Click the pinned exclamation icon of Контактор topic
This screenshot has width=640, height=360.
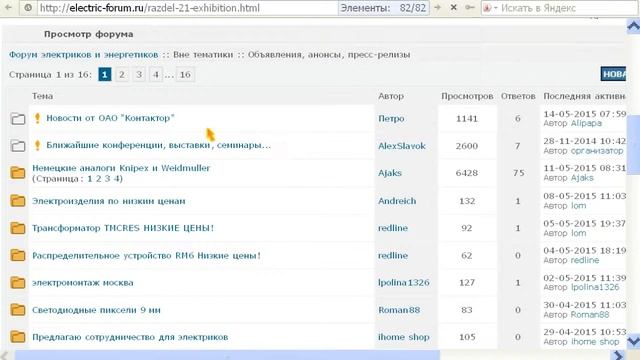[x=37, y=118]
